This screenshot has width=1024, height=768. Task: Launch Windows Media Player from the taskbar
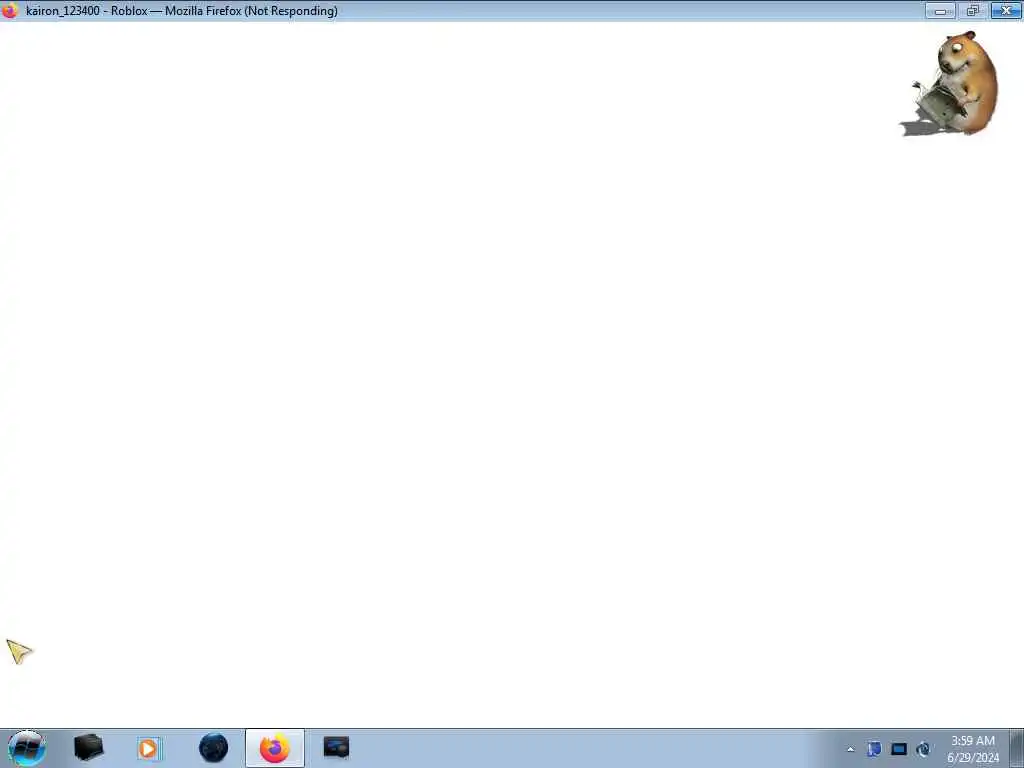click(x=148, y=748)
